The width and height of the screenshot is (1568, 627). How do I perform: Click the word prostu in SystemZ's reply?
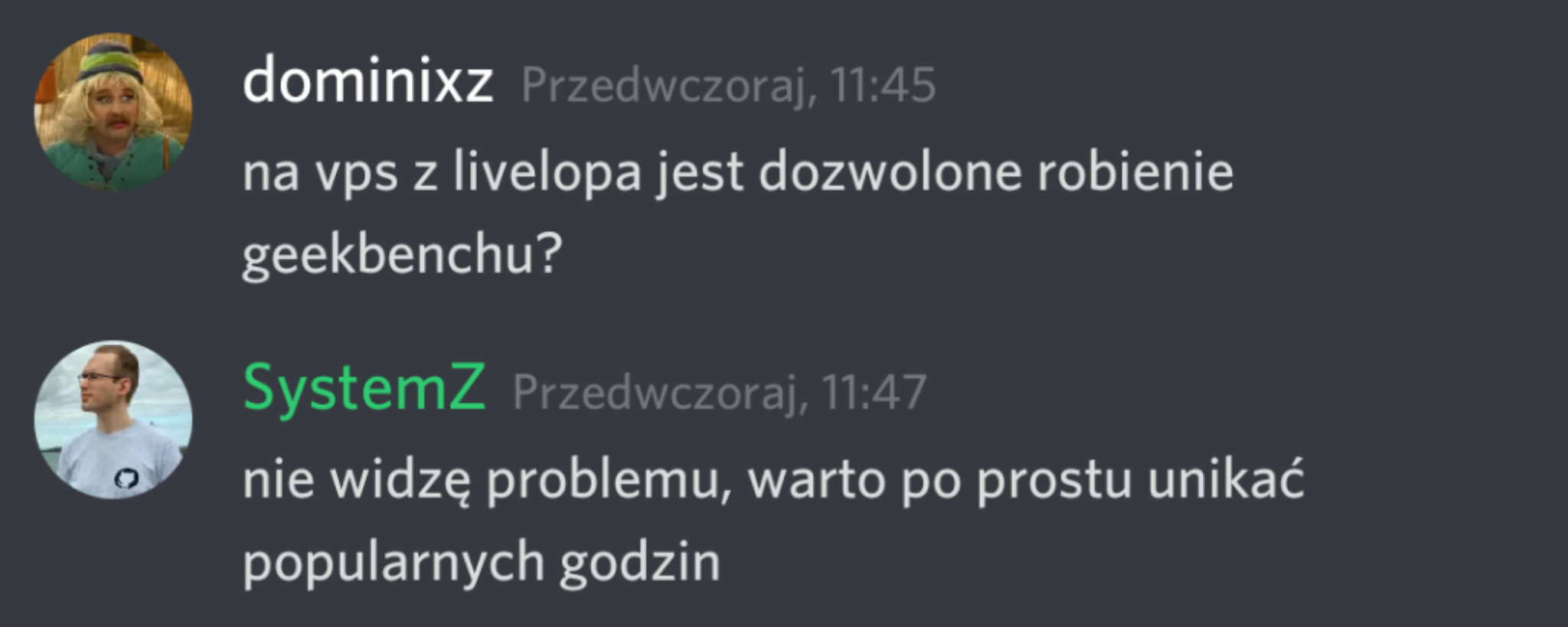coord(1053,482)
